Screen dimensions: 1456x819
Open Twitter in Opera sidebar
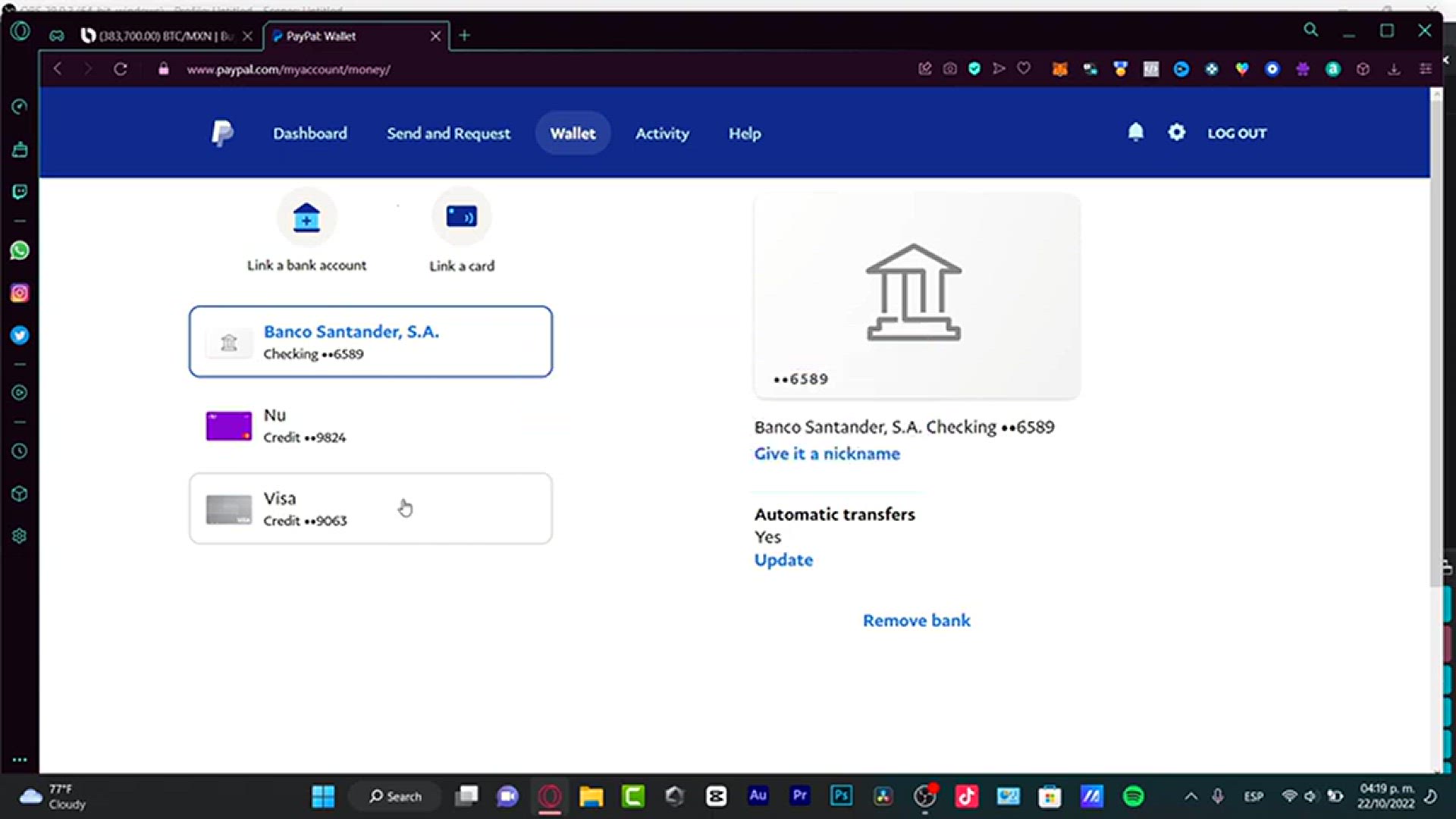[x=20, y=335]
